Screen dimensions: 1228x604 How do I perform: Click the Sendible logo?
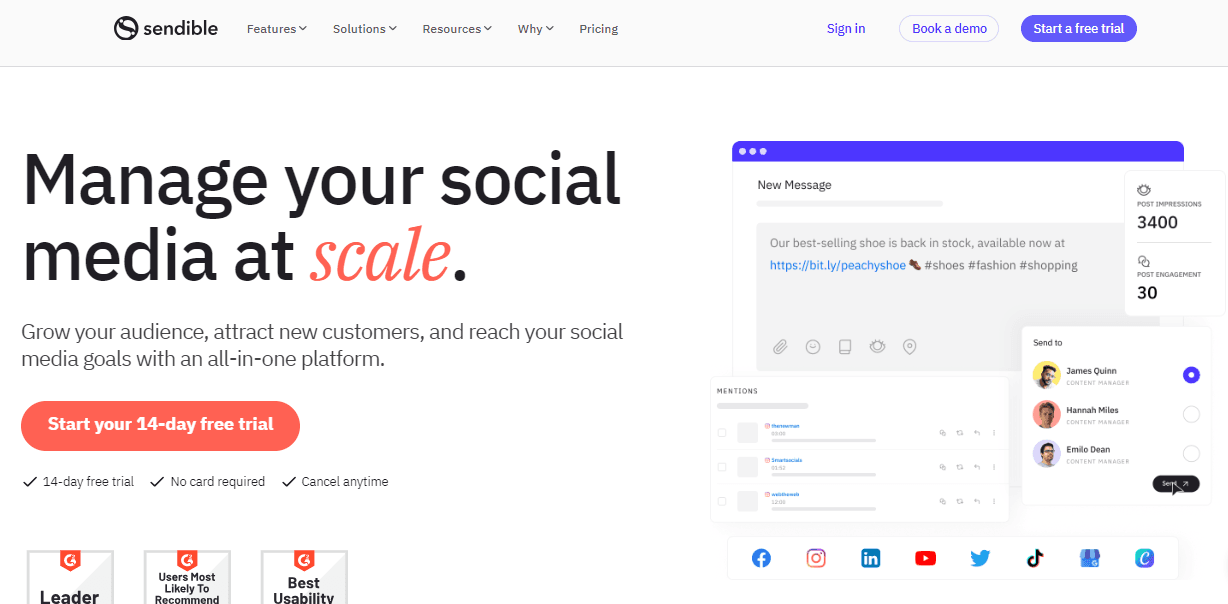[x=165, y=28]
